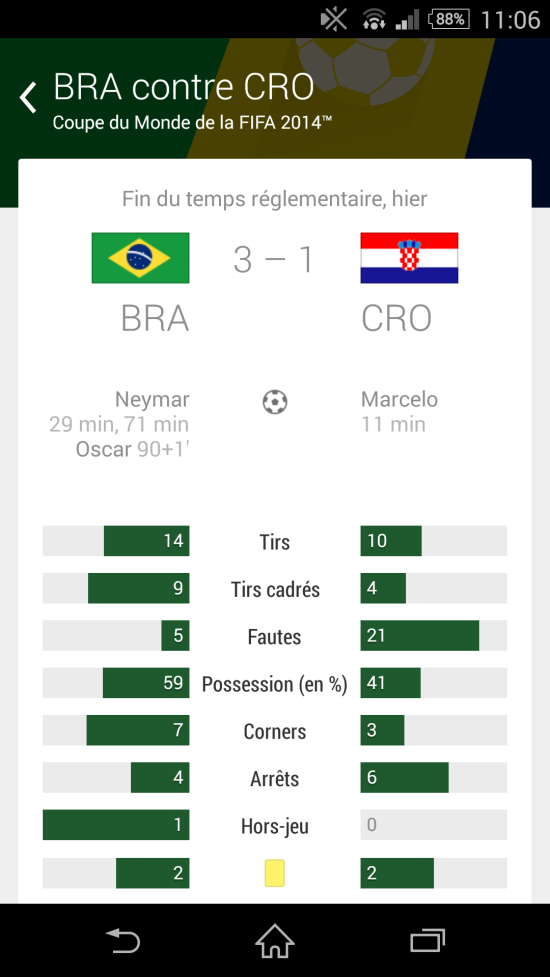This screenshot has height=977, width=550.
Task: Tap the yellow card icon
Action: pos(275,873)
